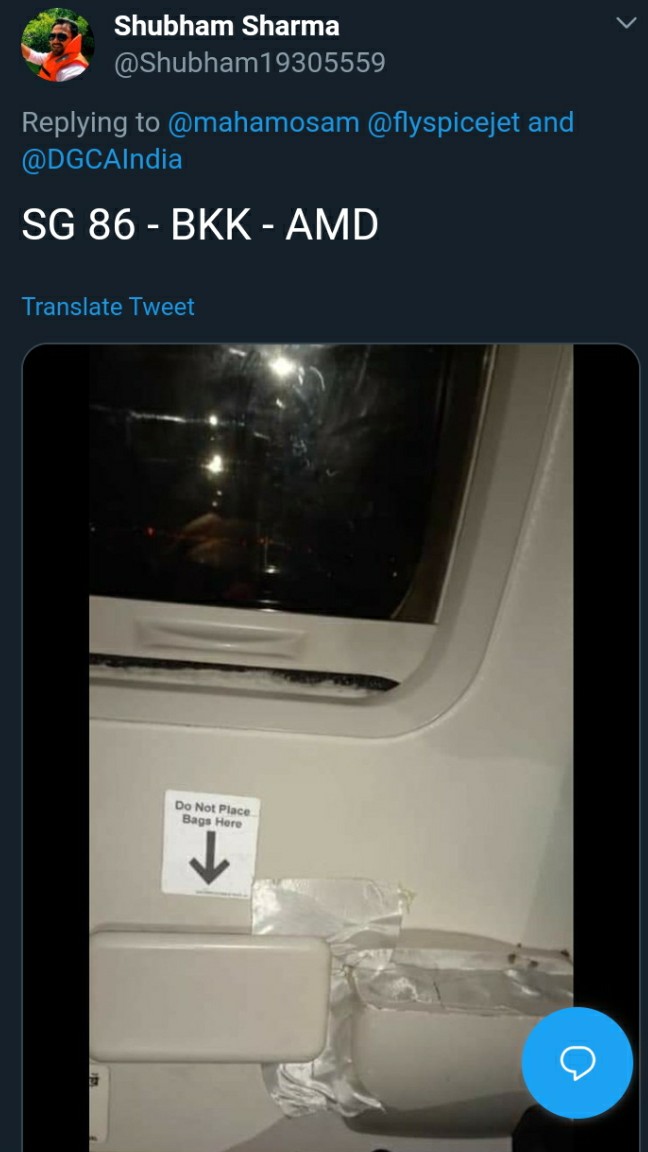This screenshot has width=648, height=1152.
Task: Click the handle @Shubham19305559
Action: (249, 63)
